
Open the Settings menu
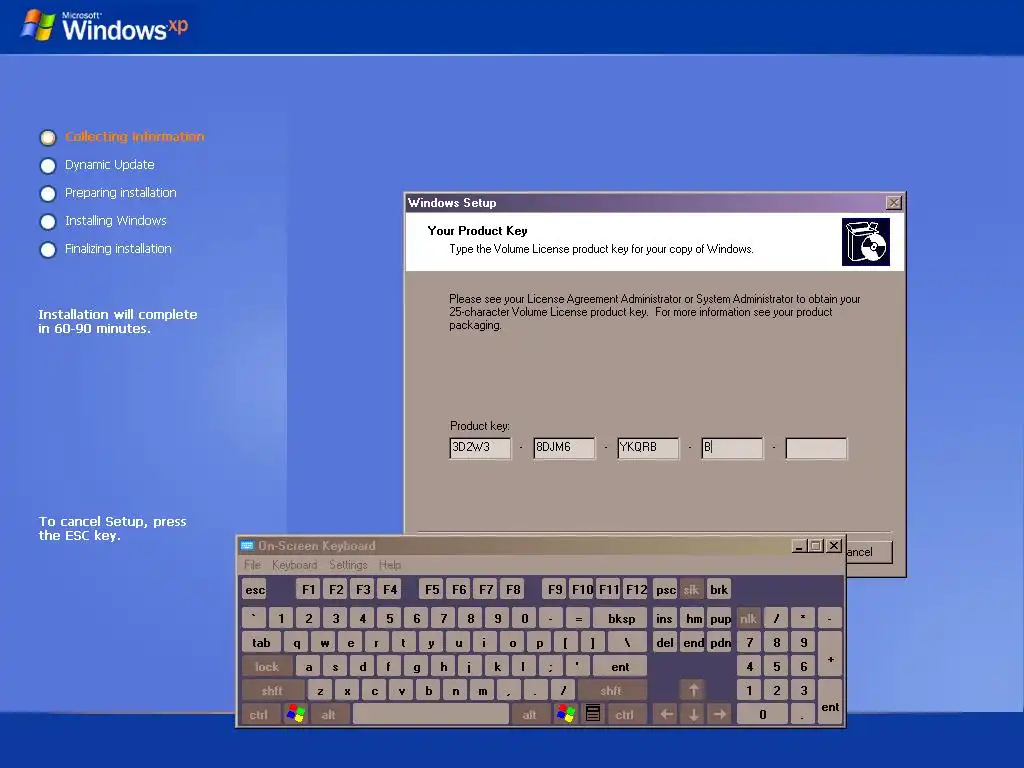tap(348, 565)
